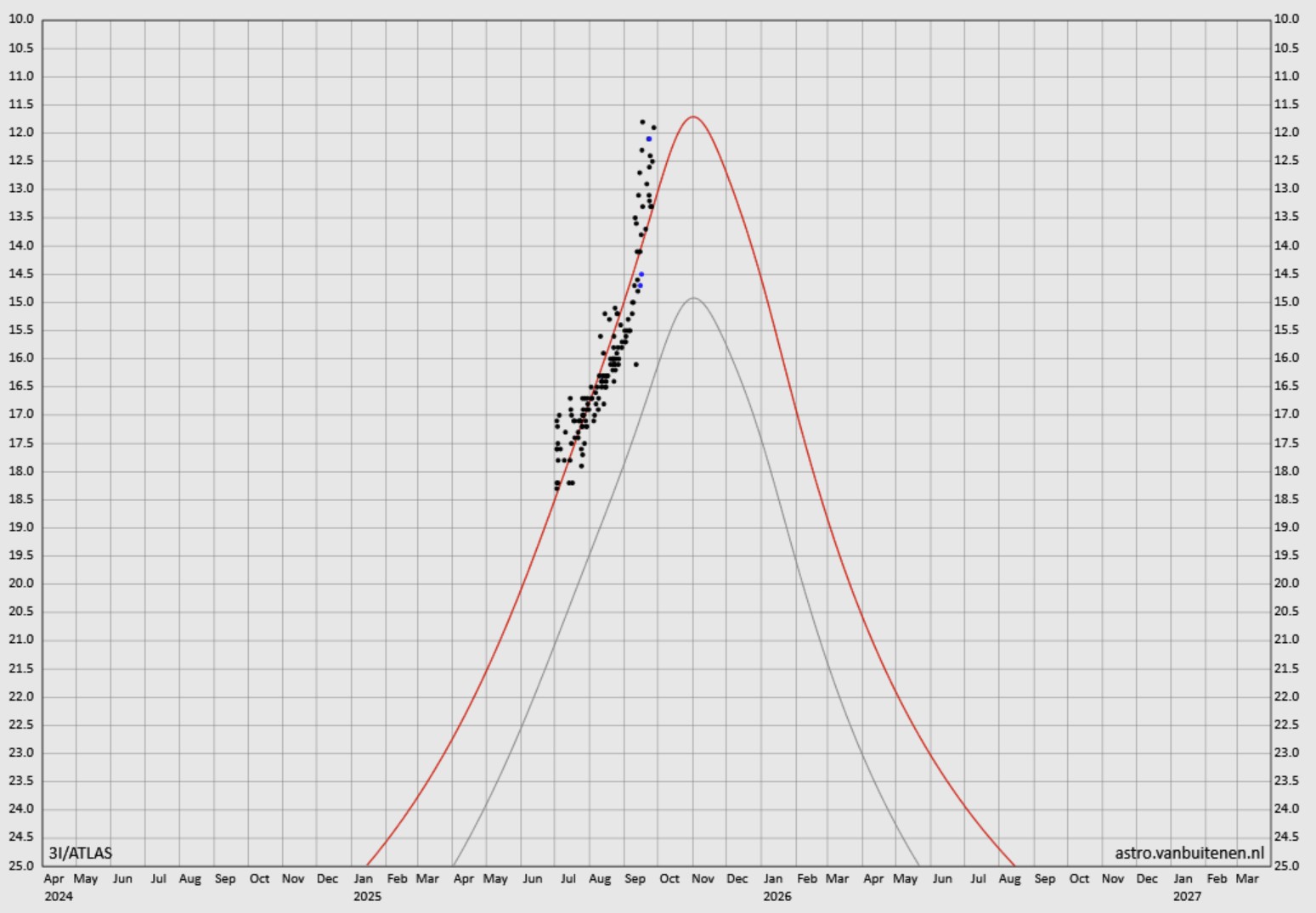The image size is (1316, 913).
Task: Click where red curve starts at bottom left
Action: click(x=367, y=864)
